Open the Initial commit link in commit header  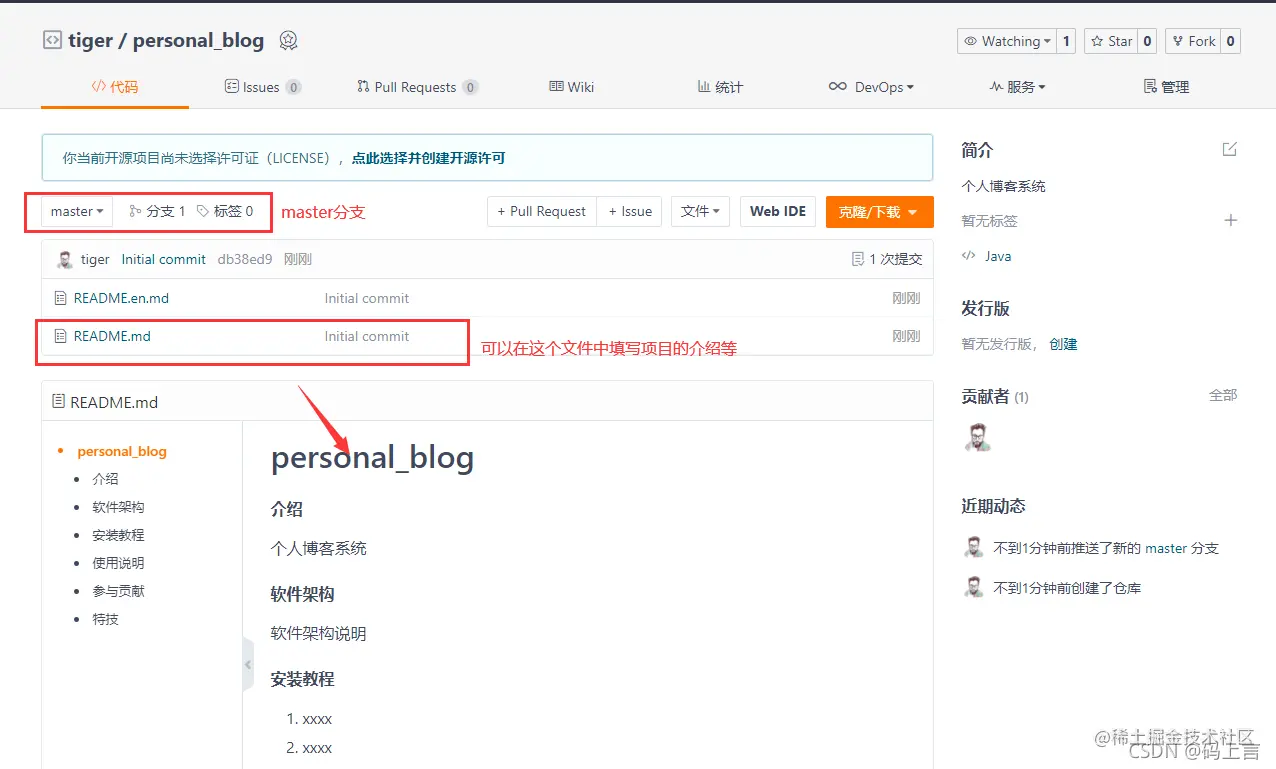pos(164,259)
